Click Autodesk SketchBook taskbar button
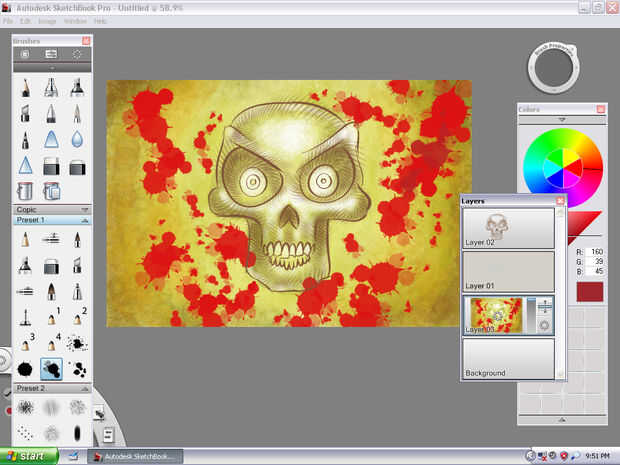The height and width of the screenshot is (465, 620). tap(135, 457)
